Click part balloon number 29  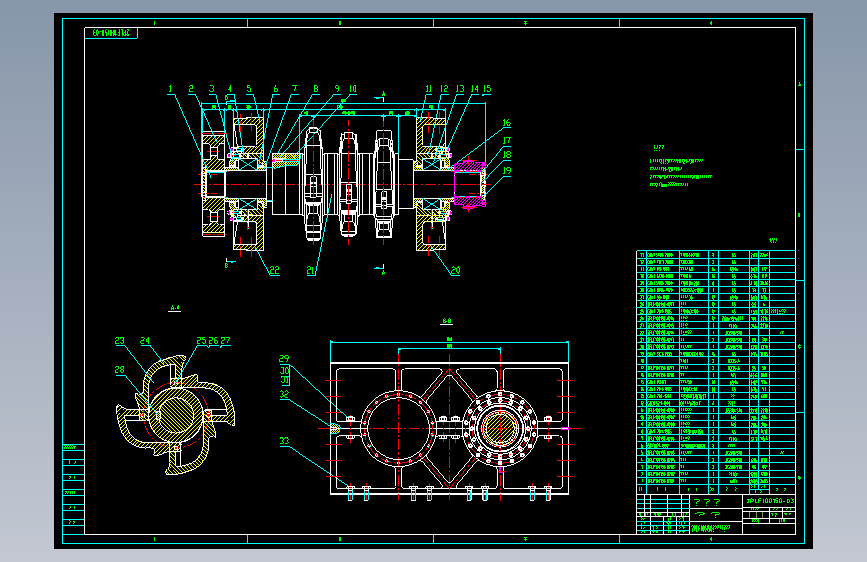click(284, 358)
